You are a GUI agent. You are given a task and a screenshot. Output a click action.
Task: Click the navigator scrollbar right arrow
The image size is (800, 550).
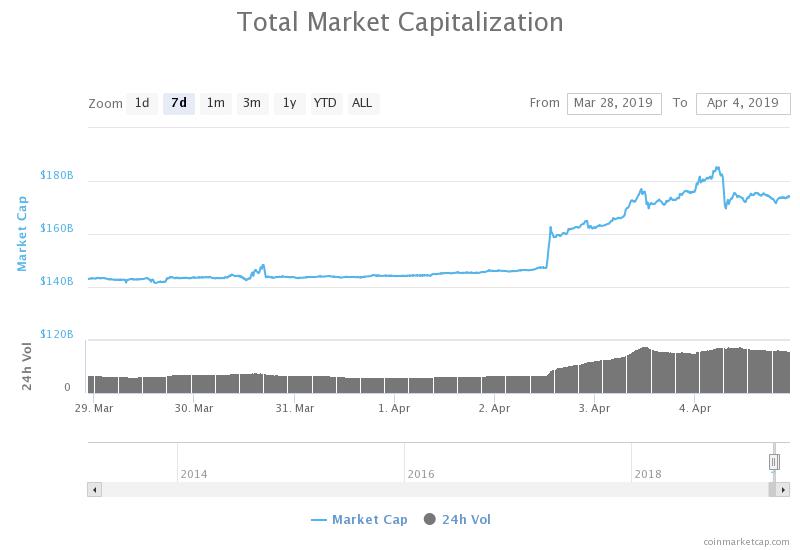pyautogui.click(x=783, y=490)
